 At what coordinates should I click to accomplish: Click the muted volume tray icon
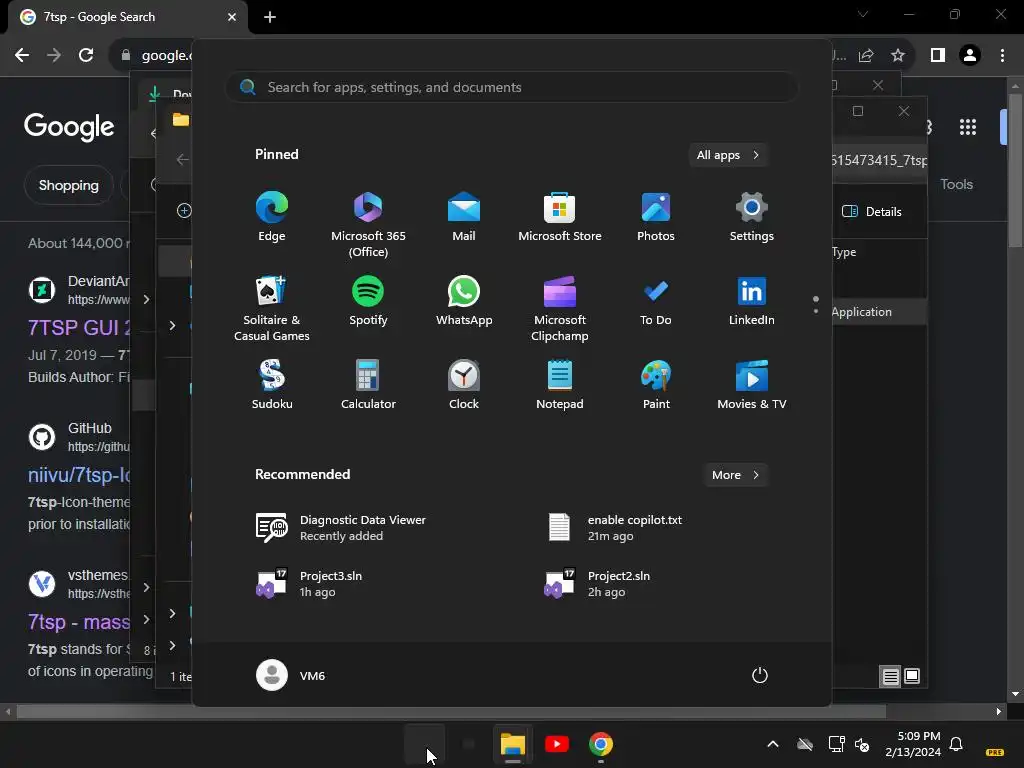click(x=862, y=744)
